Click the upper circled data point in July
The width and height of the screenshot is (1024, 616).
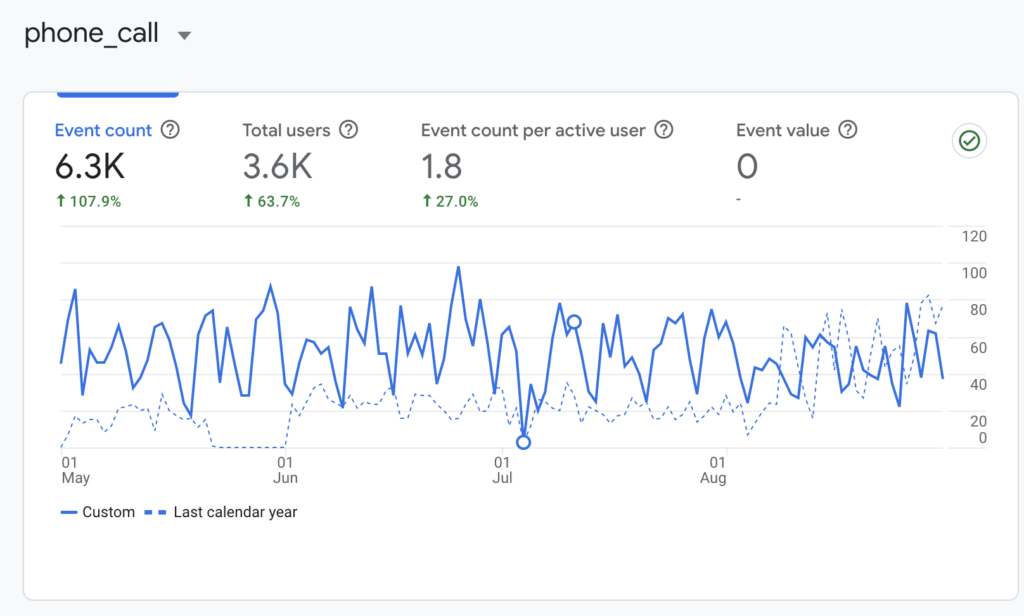pyautogui.click(x=574, y=322)
